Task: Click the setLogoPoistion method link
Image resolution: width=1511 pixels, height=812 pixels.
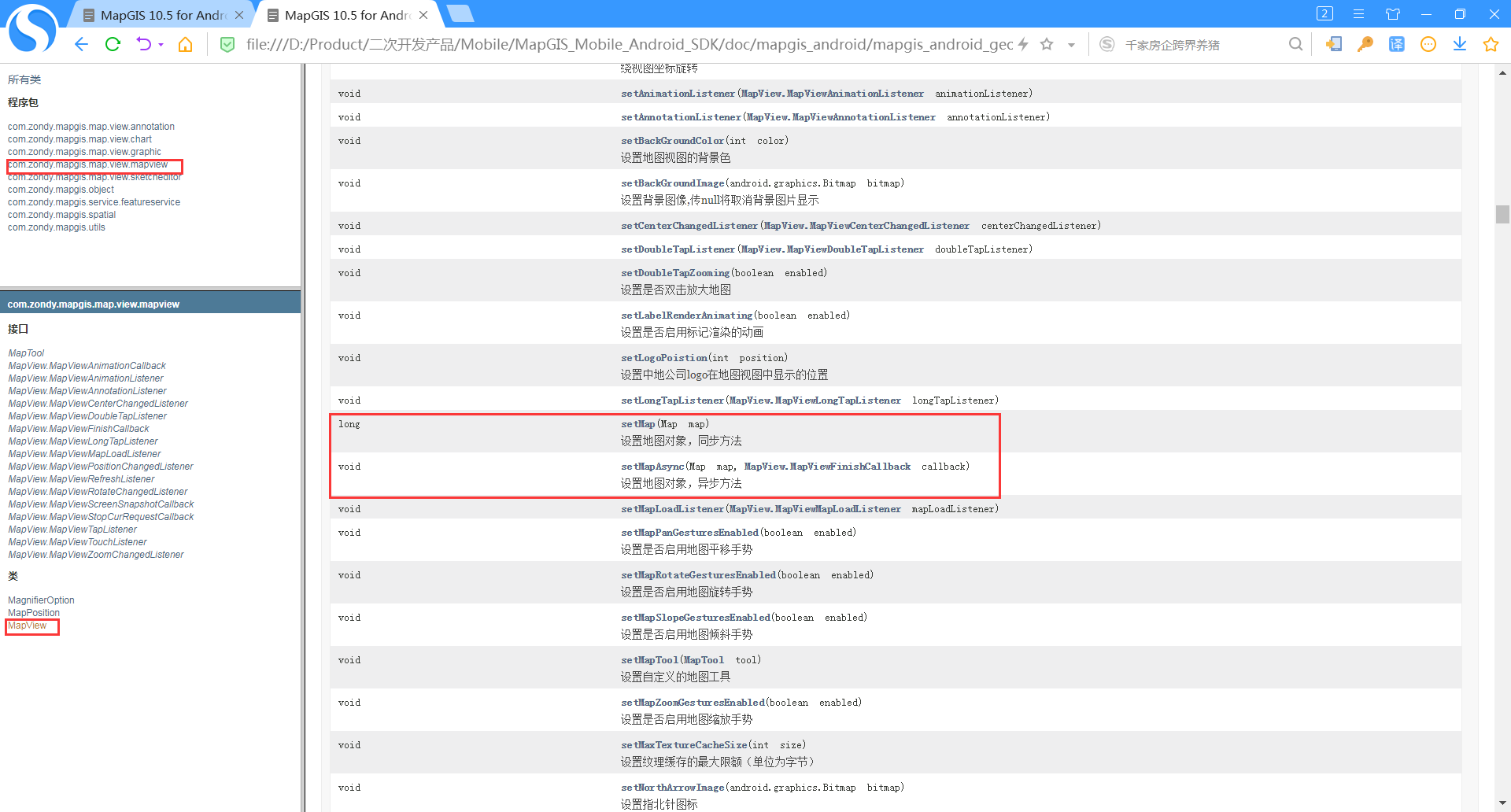Action: point(664,358)
